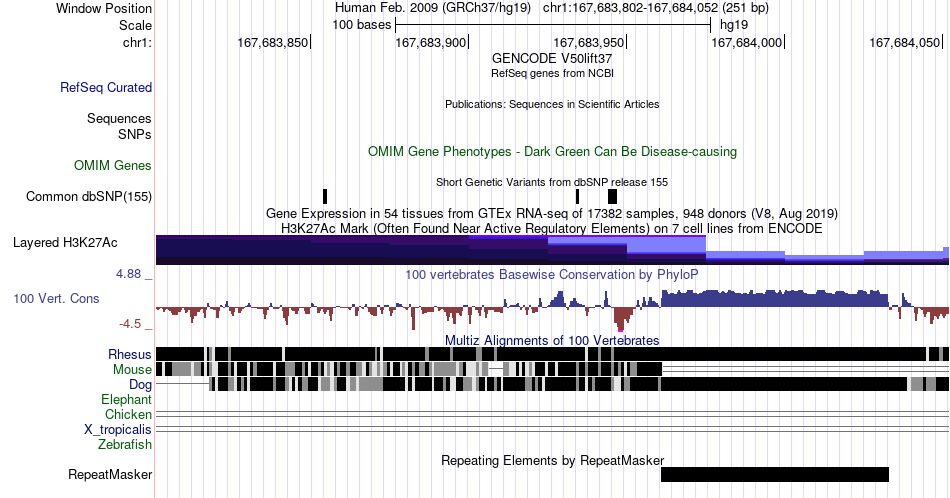Click the thin middle dbSNP variant mark
Image resolution: width=950 pixels, height=498 pixels.
click(577, 196)
